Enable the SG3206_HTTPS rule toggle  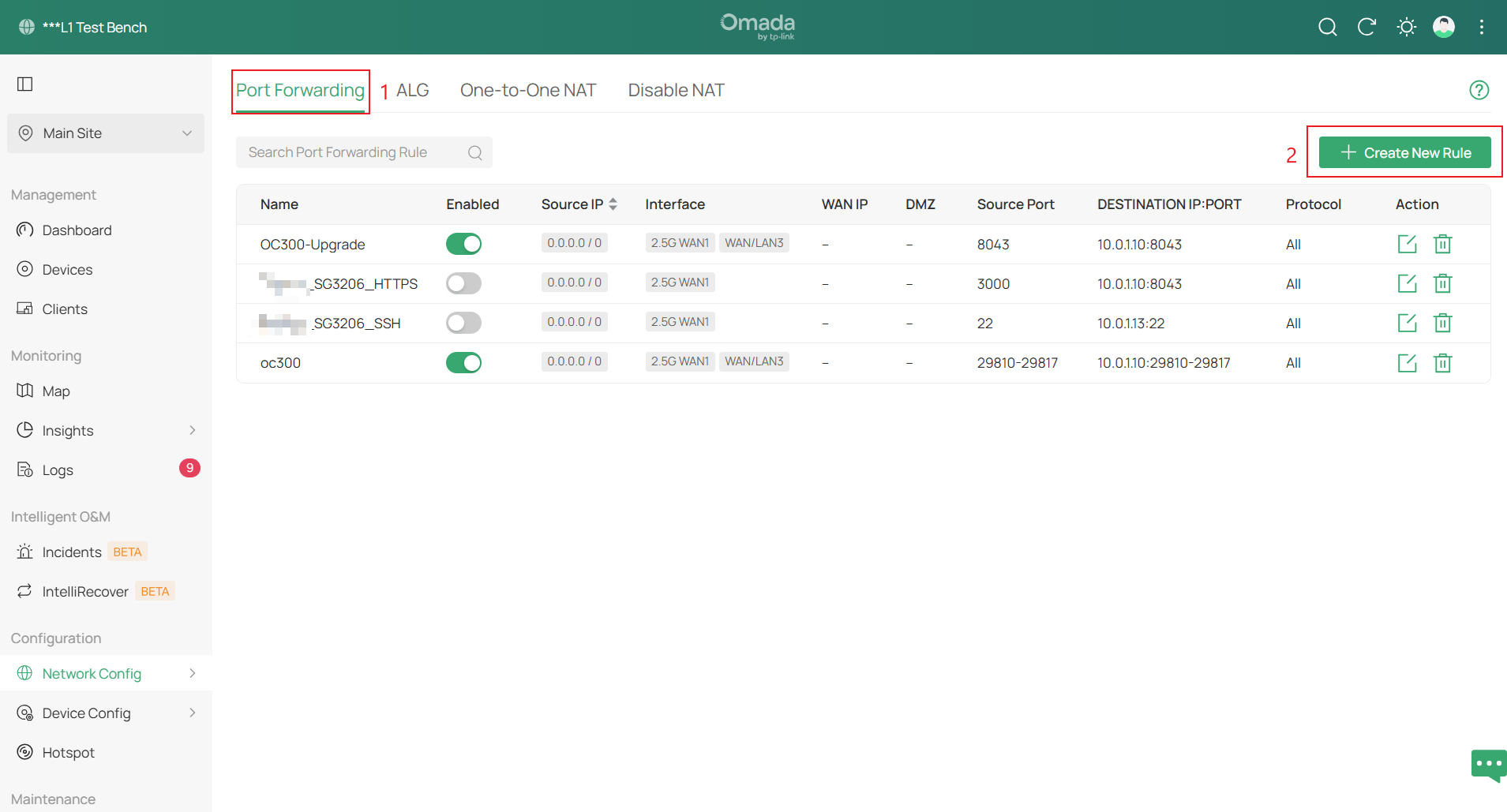click(x=463, y=283)
